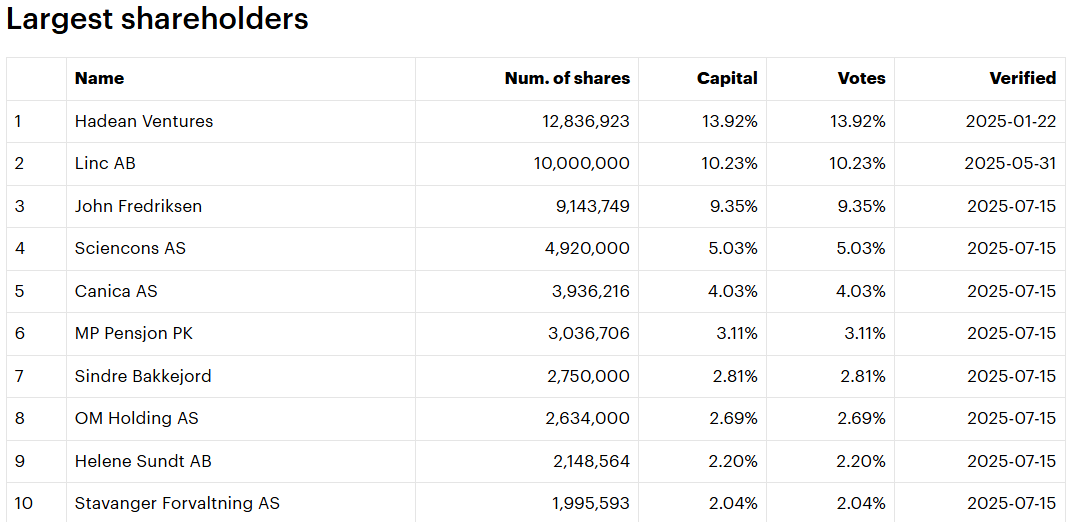
Task: Click Helene Sundt AB name
Action: click(x=143, y=461)
